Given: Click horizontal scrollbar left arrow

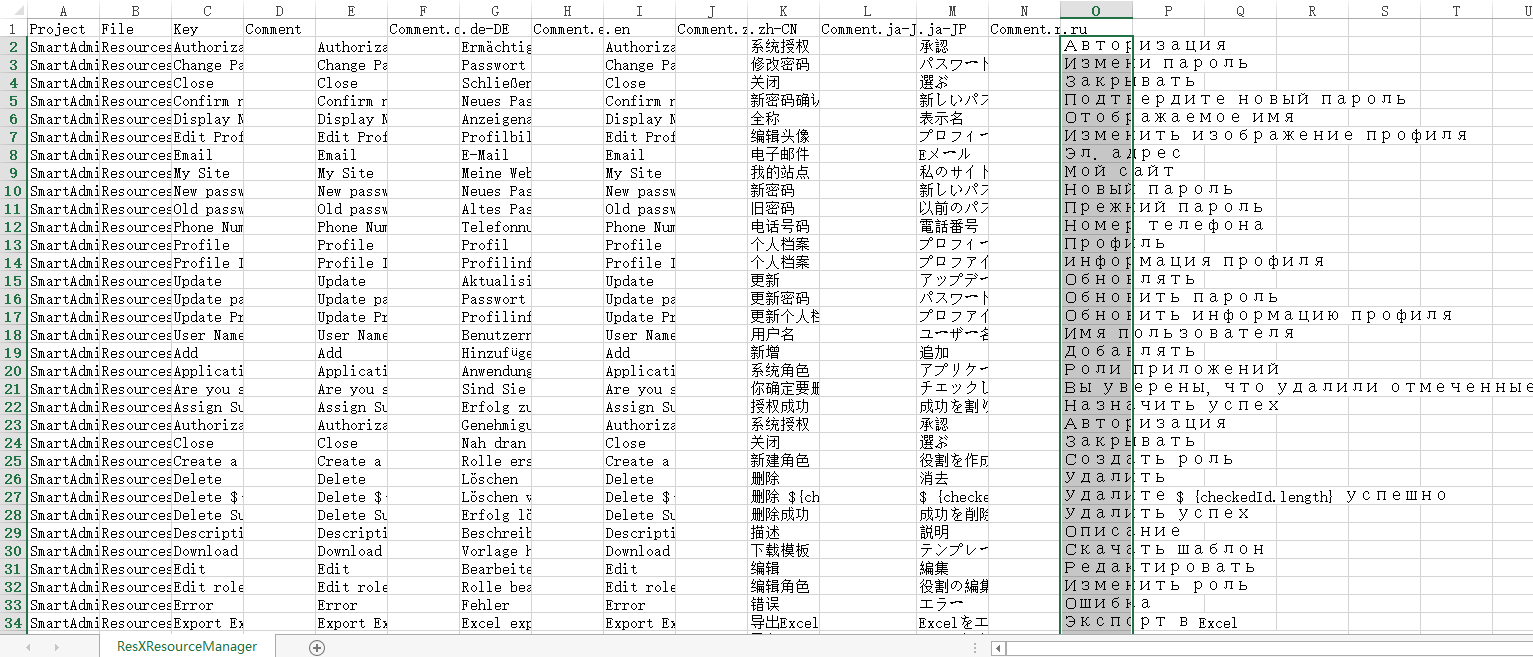Looking at the screenshot, I should (x=998, y=648).
